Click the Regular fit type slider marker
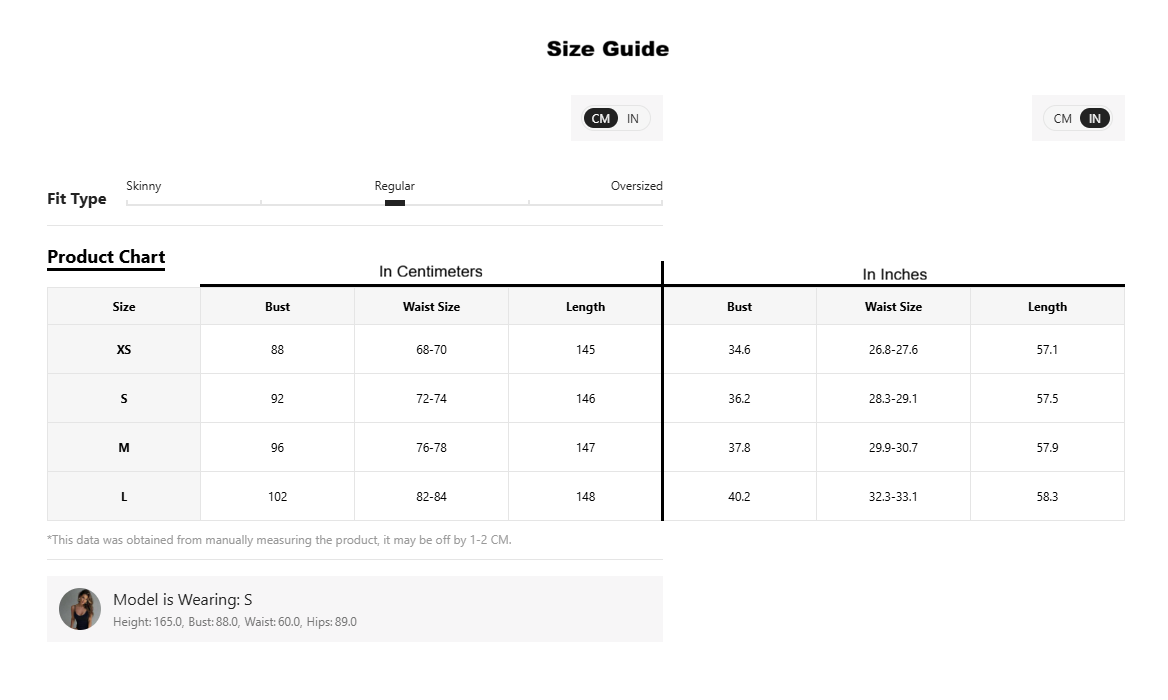1168x700 pixels. tap(395, 203)
